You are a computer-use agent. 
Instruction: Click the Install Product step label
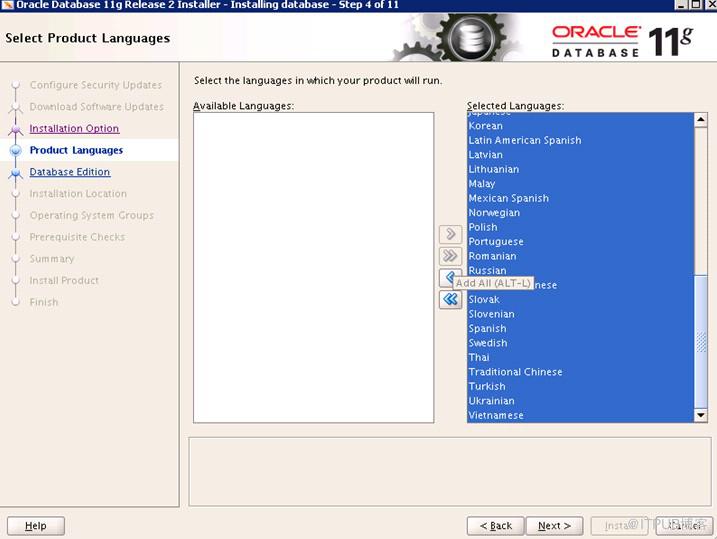64,281
